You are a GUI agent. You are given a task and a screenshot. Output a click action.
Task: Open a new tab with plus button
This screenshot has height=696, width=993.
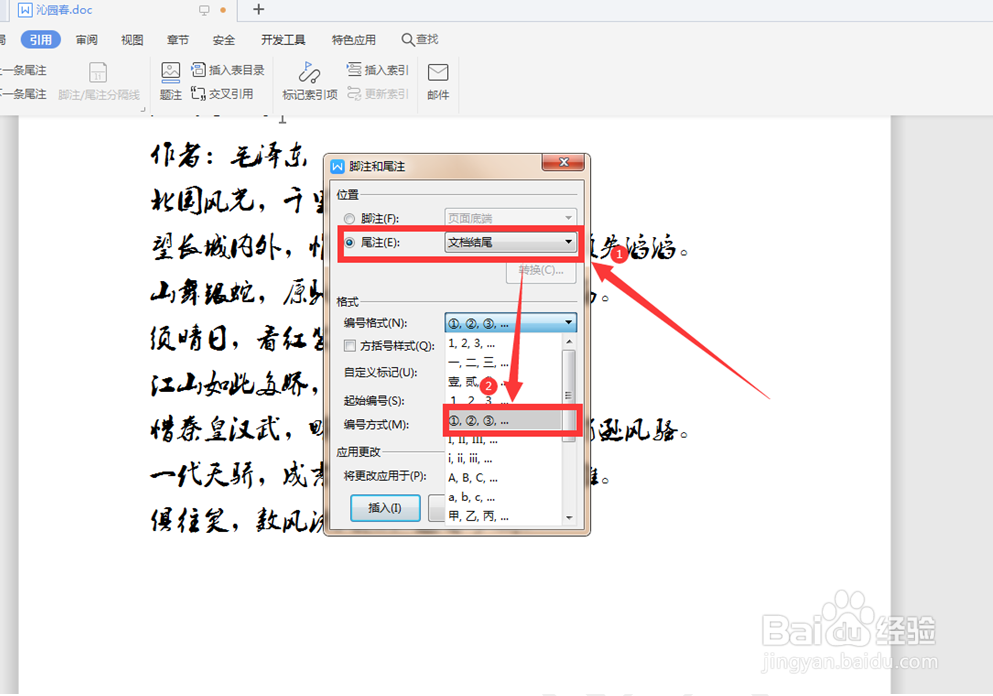[x=258, y=9]
